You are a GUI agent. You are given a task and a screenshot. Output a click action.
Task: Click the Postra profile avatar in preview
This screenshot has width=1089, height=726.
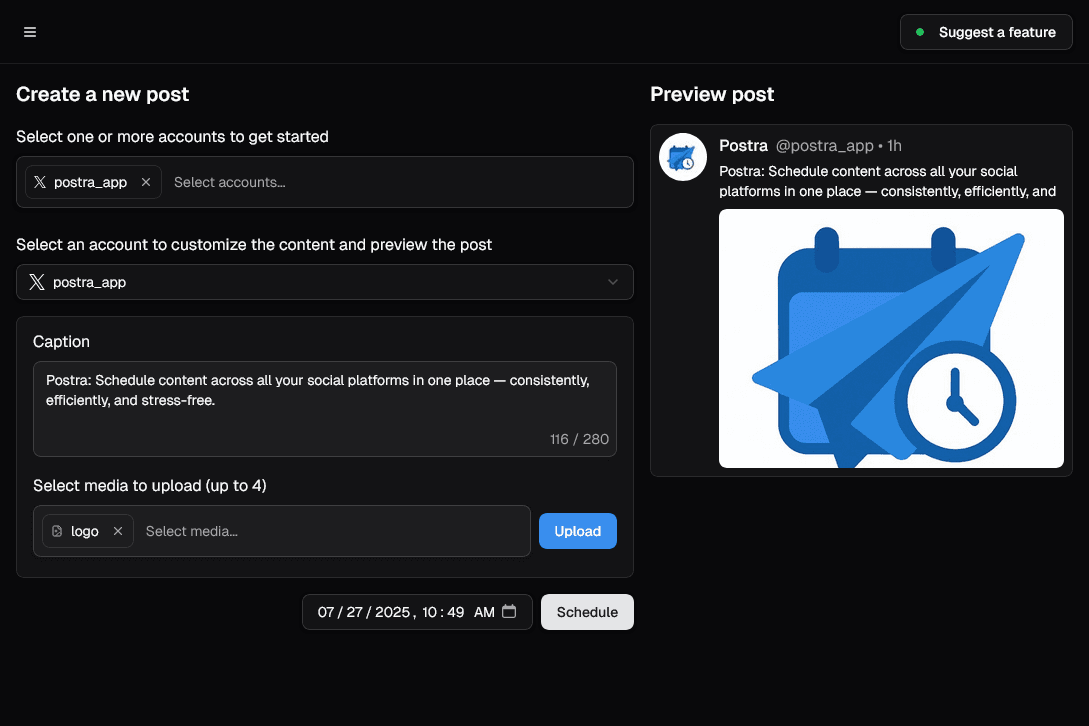coord(683,157)
